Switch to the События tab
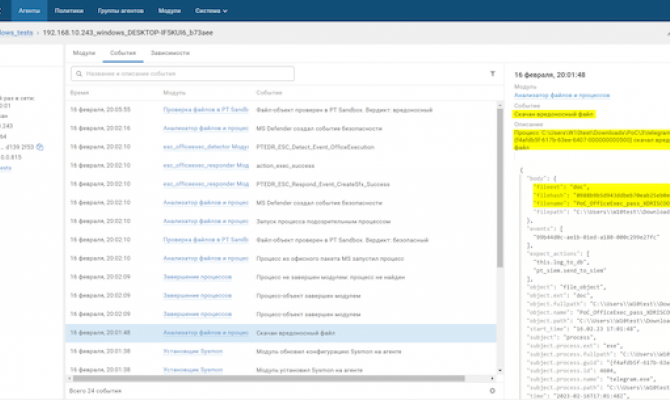Screen dimensions: 670x400 coord(123,53)
